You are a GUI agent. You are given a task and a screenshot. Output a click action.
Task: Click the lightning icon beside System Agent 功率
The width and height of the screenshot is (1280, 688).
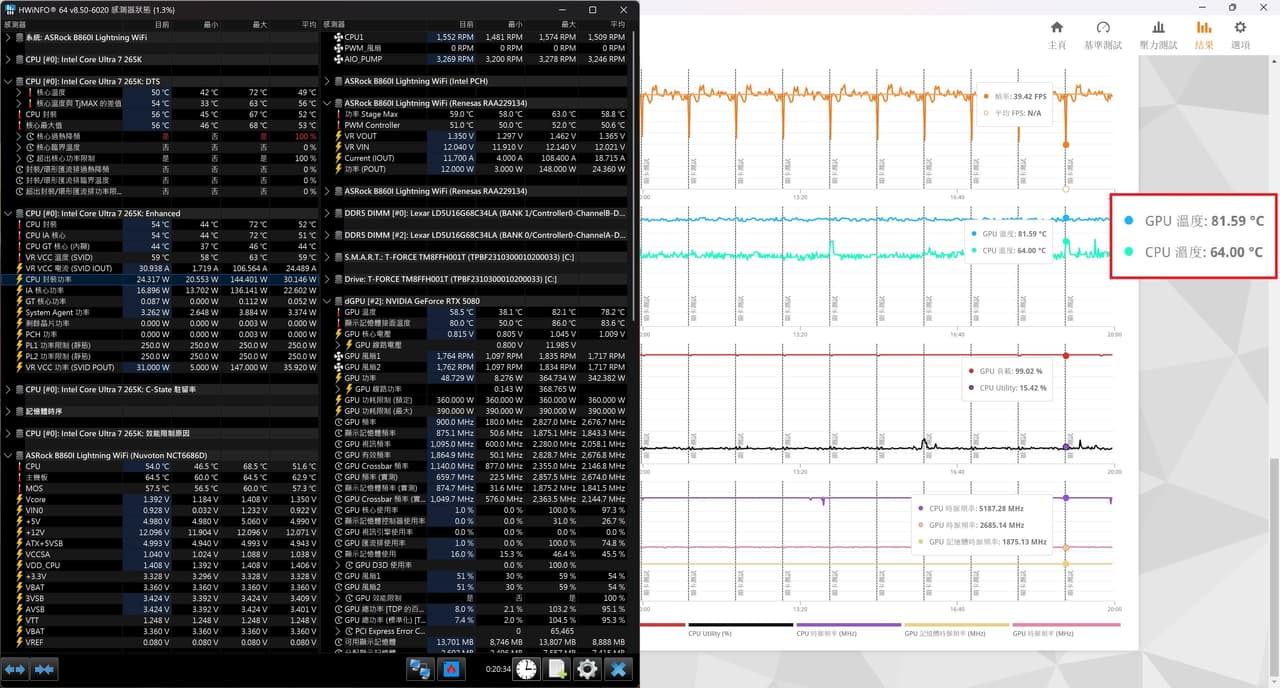point(19,312)
